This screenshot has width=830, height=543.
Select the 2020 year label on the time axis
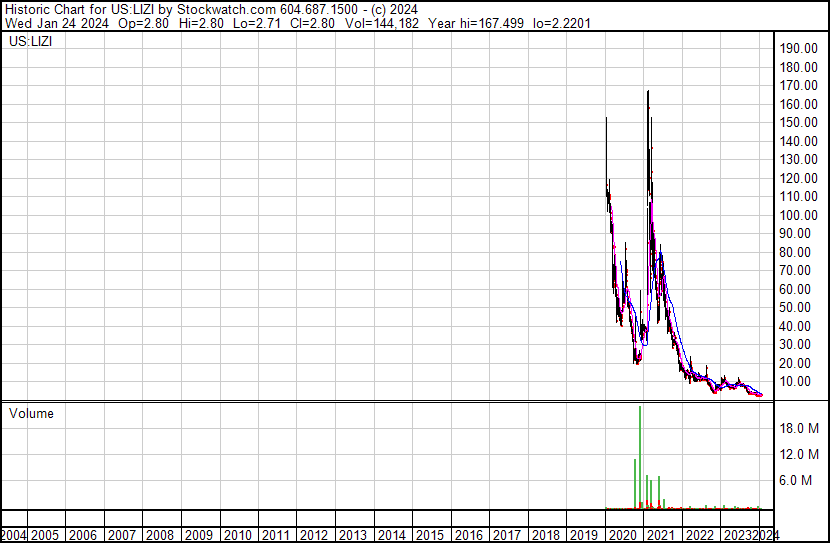[623, 535]
